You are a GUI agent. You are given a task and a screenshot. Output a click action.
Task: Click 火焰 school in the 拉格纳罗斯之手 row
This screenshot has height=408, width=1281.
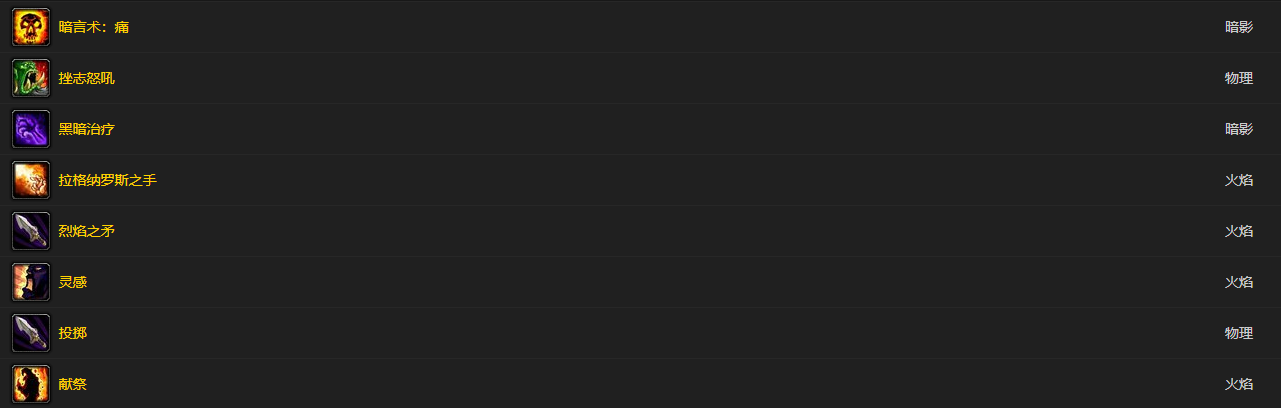[1239, 180]
